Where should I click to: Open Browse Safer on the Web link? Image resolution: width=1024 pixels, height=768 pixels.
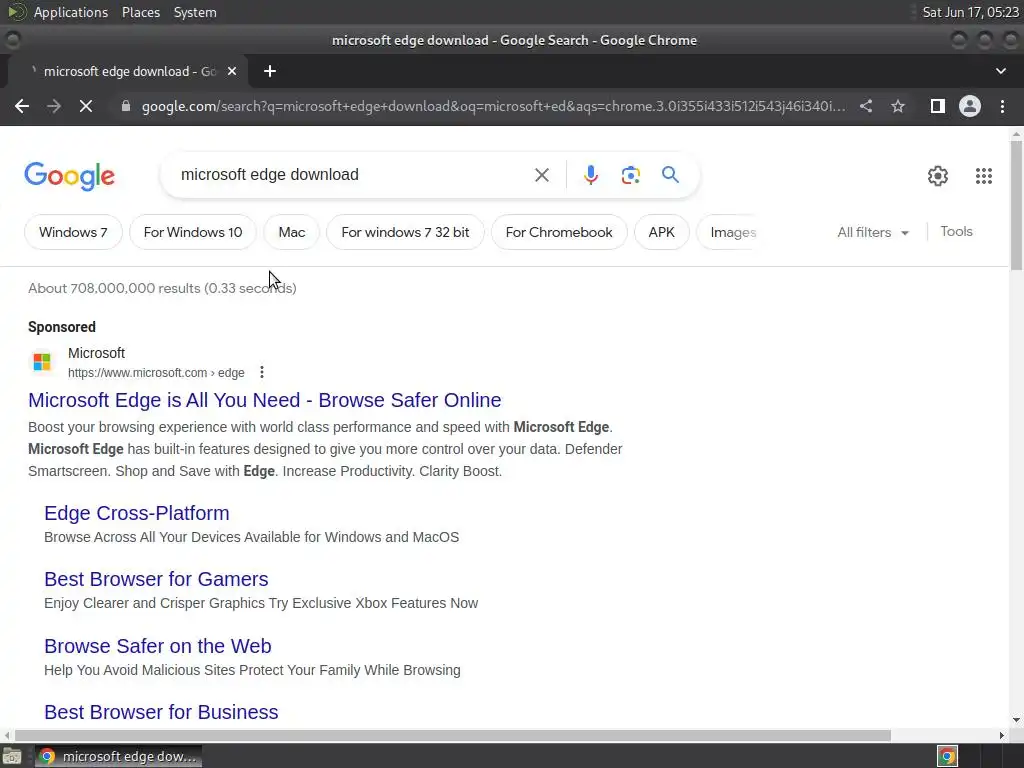pos(157,645)
